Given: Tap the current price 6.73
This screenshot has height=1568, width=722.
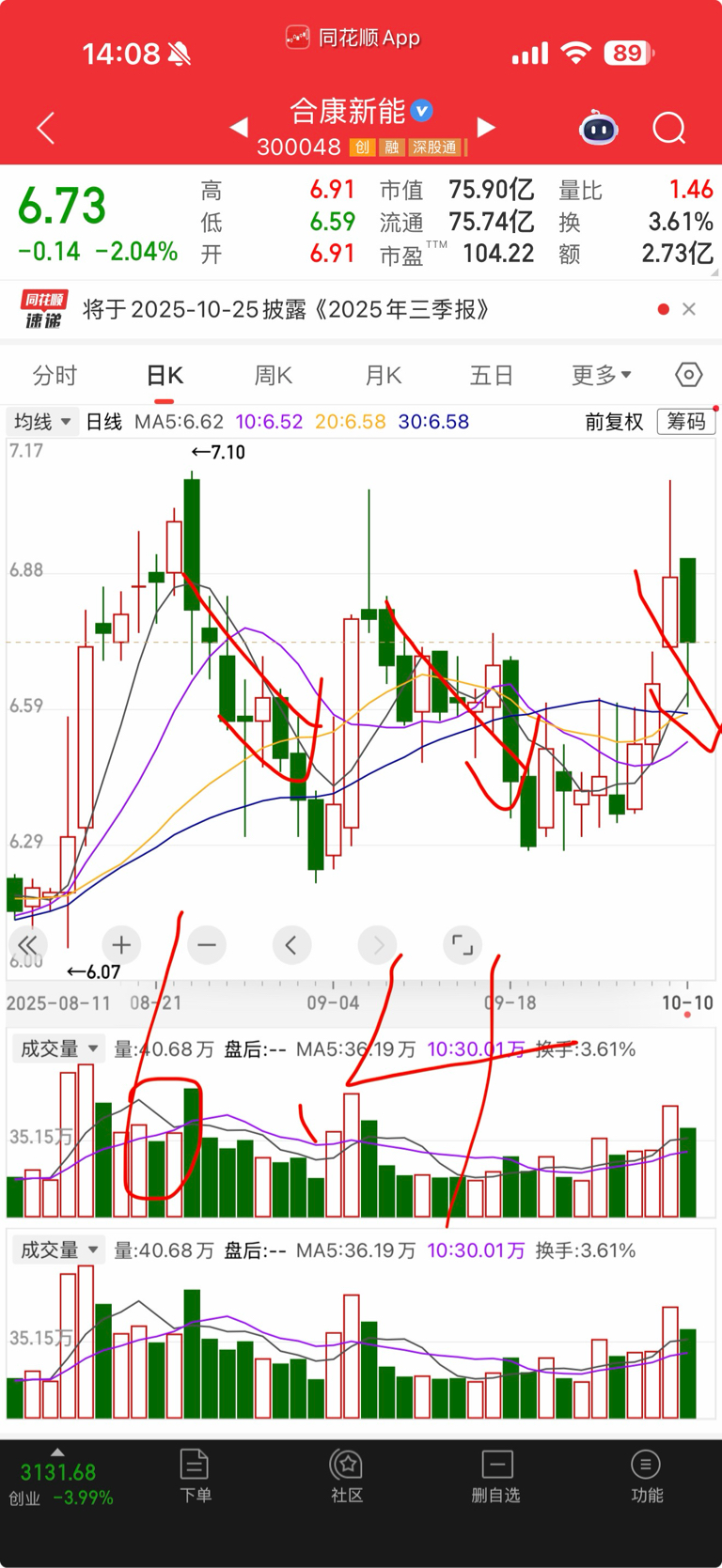Looking at the screenshot, I should [x=62, y=207].
